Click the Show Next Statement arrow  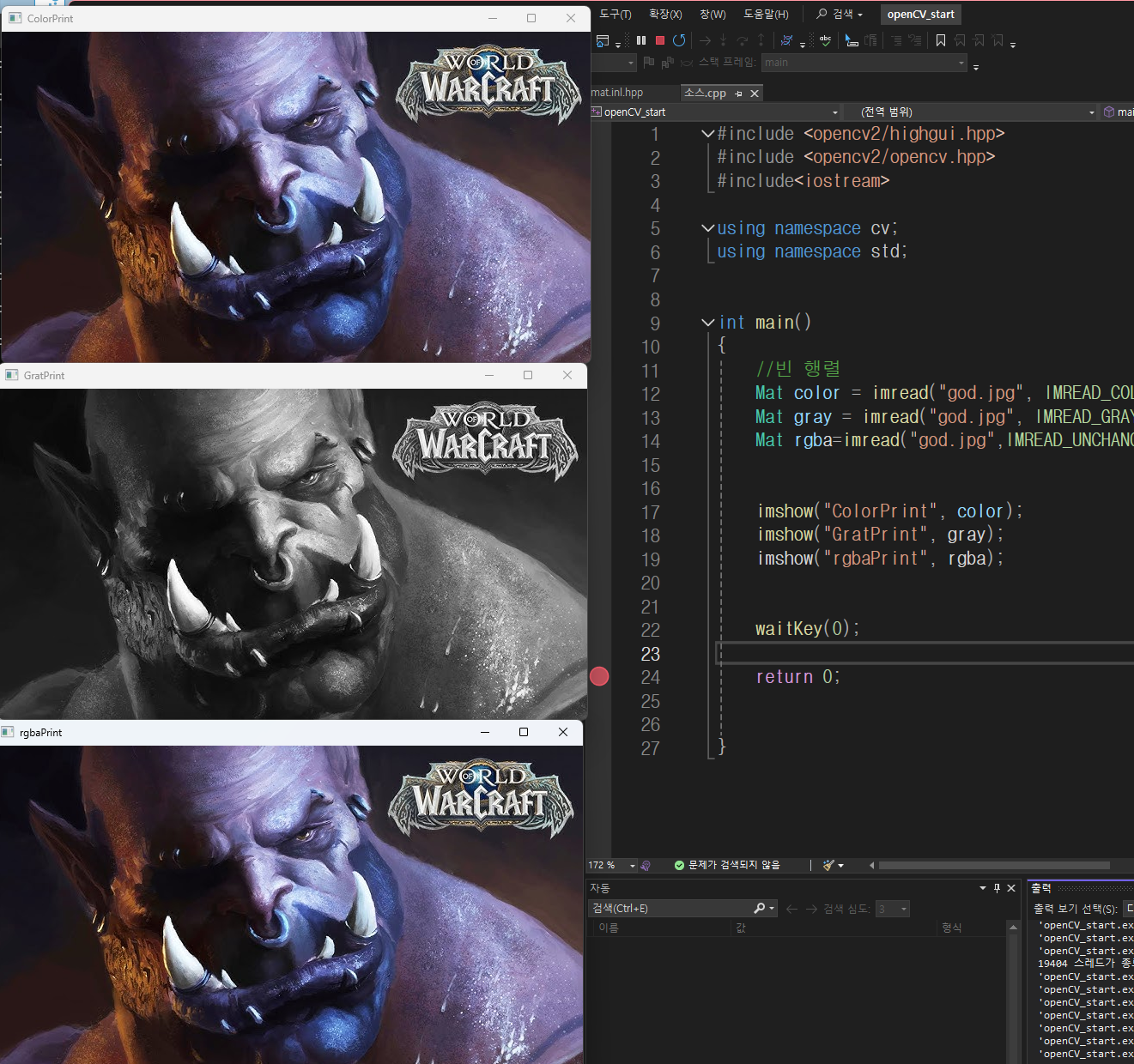pyautogui.click(x=705, y=40)
